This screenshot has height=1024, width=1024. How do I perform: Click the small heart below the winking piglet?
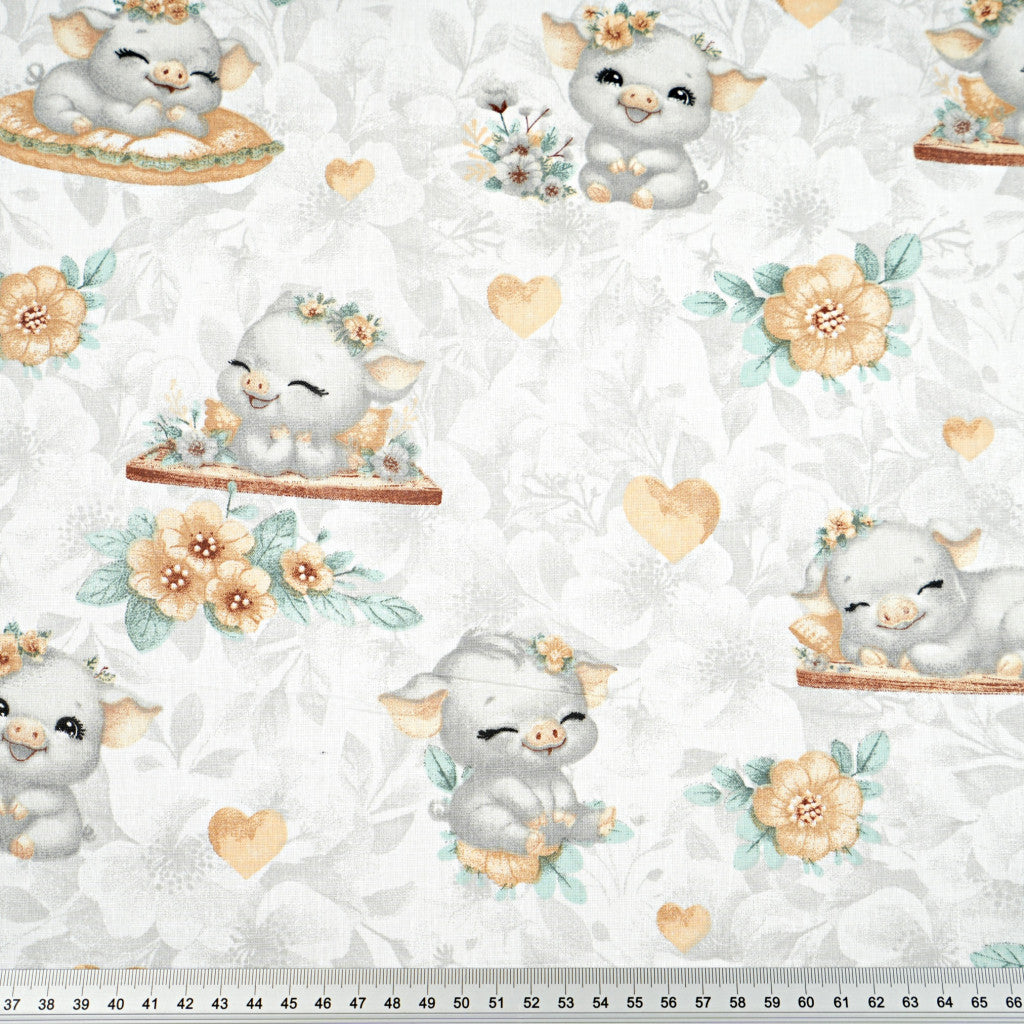(x=683, y=925)
